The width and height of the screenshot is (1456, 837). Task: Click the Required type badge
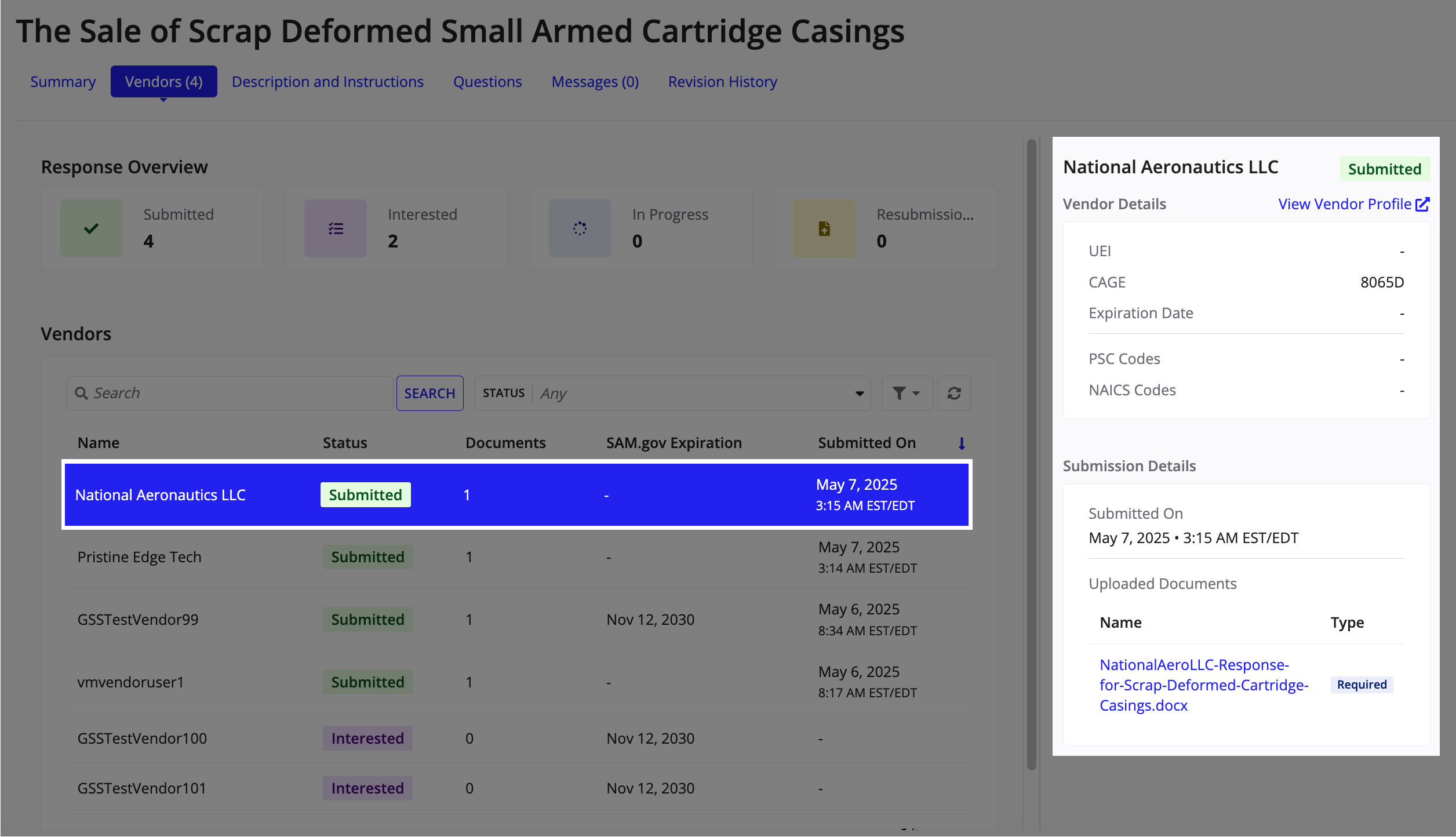(x=1362, y=685)
